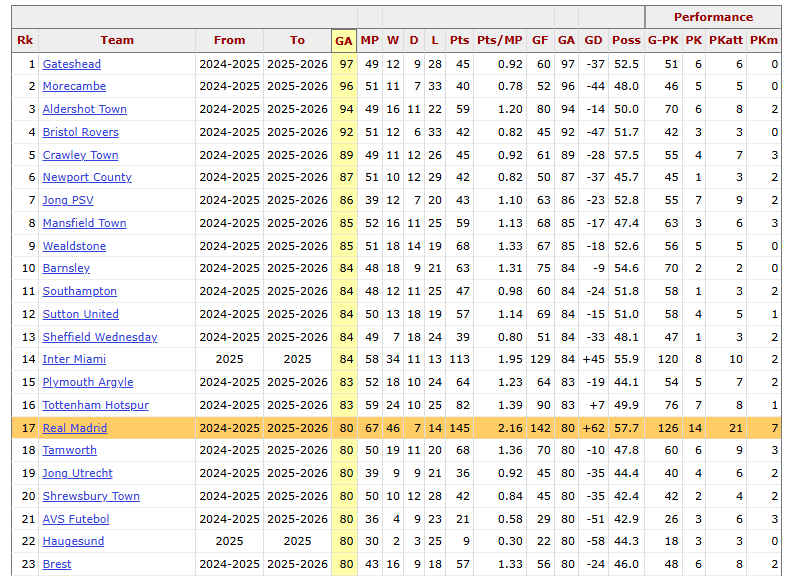This screenshot has width=789, height=576.
Task: Open Plymouth Argyle team page
Action: [x=88, y=382]
